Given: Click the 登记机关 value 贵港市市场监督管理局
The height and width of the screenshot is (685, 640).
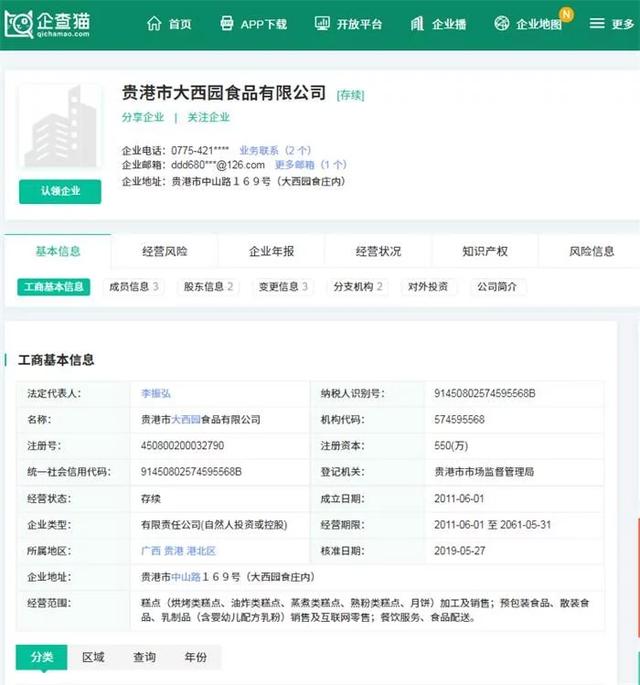Looking at the screenshot, I should point(484,472).
